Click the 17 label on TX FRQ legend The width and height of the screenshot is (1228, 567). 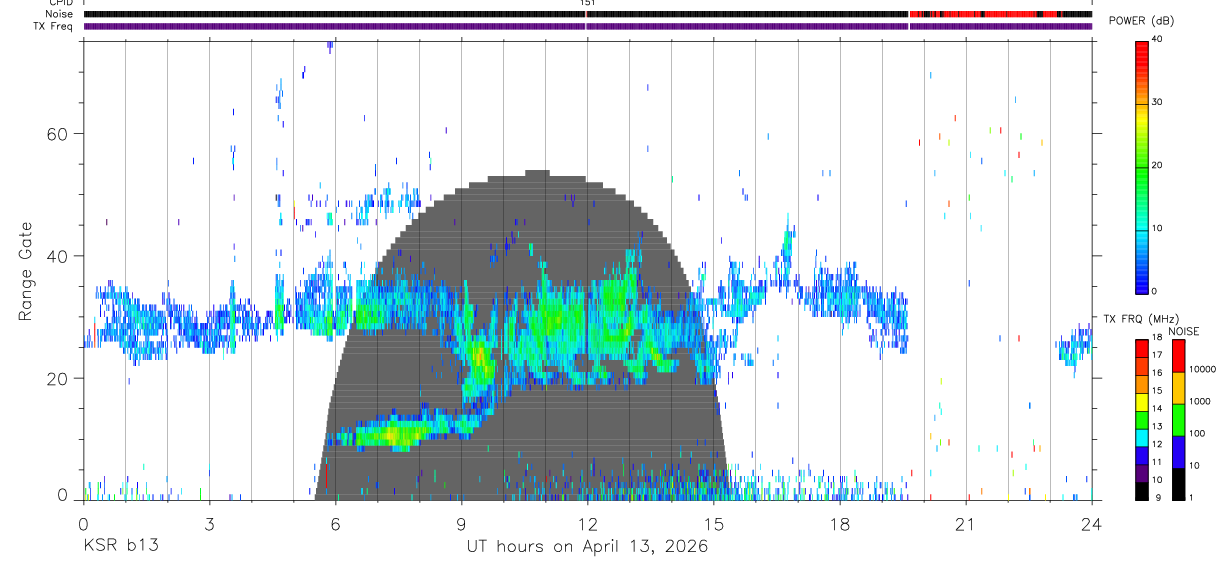point(1156,355)
